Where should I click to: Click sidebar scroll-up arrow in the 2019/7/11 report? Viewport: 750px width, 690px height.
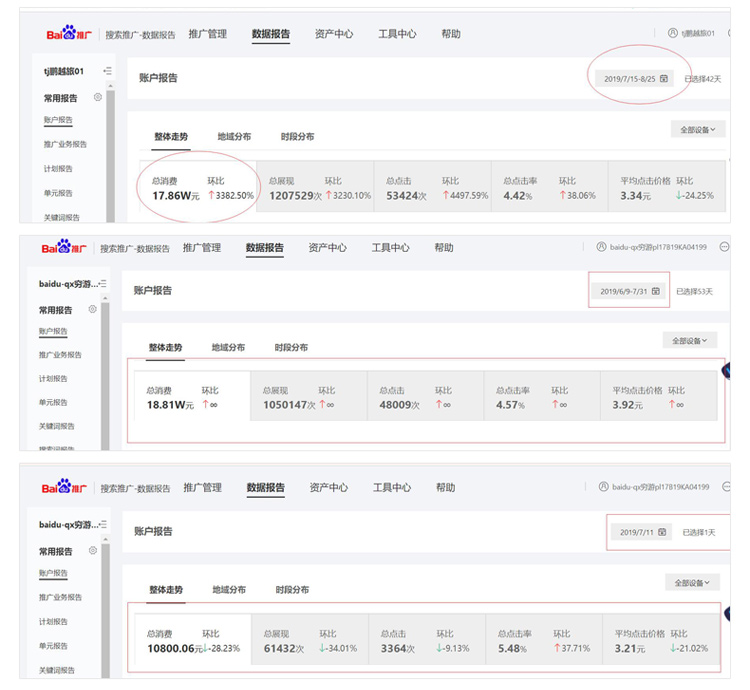tap(106, 539)
